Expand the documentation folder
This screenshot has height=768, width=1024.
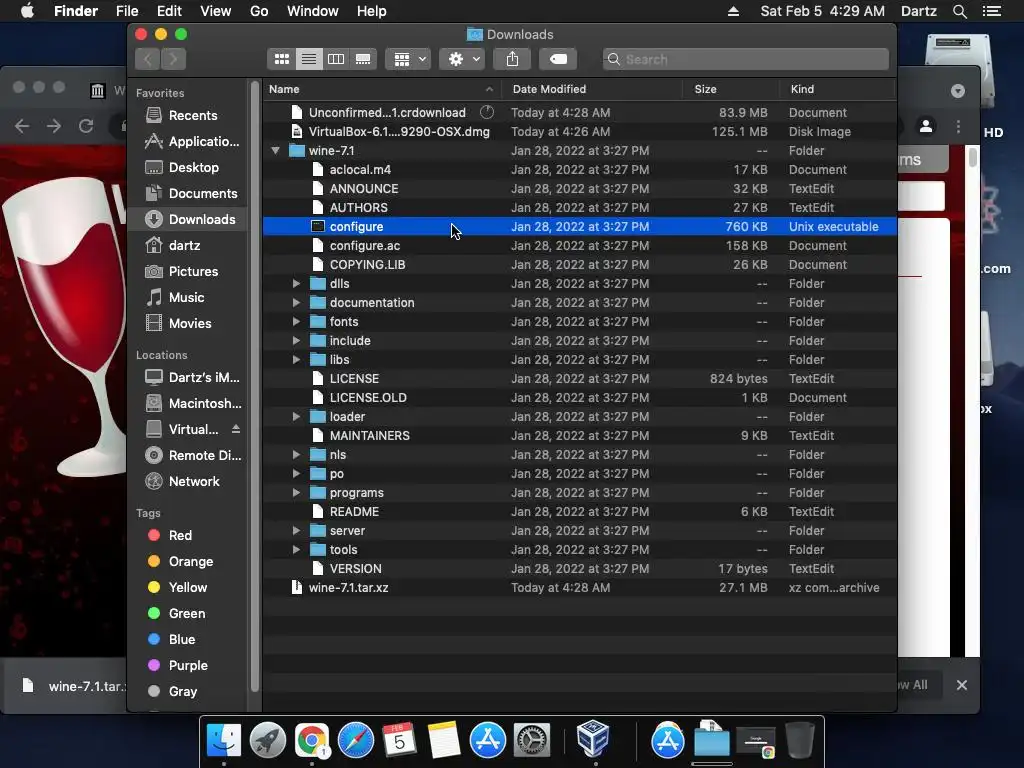pyautogui.click(x=296, y=303)
